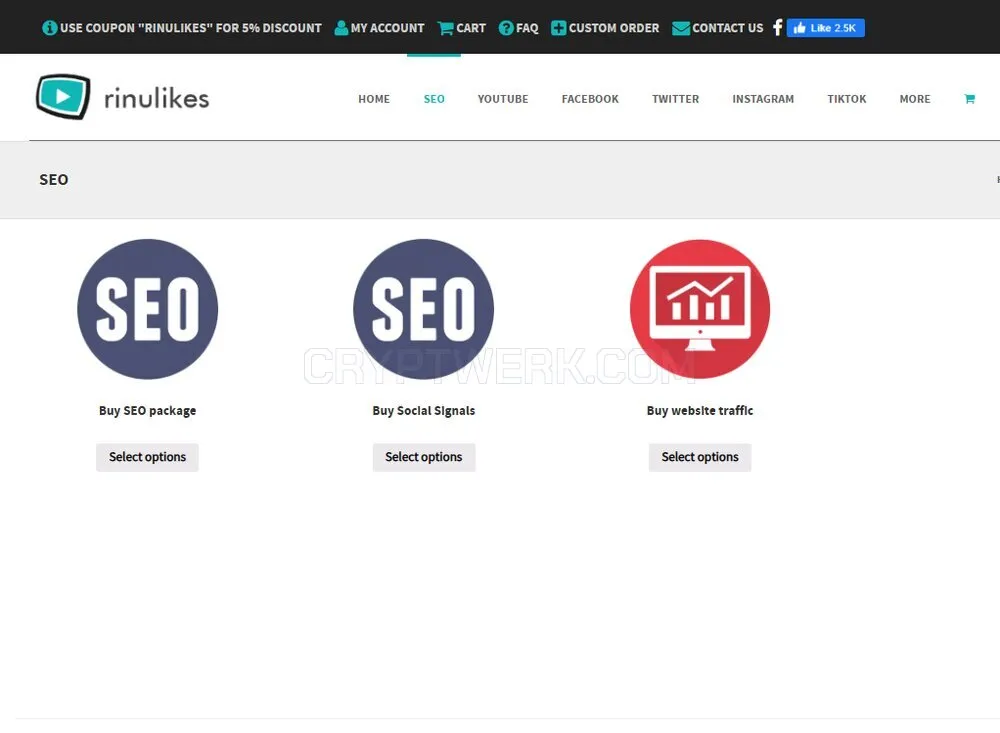Screen dimensions: 1000x733
Task: Click the Contact Us envelope icon
Action: click(x=680, y=28)
